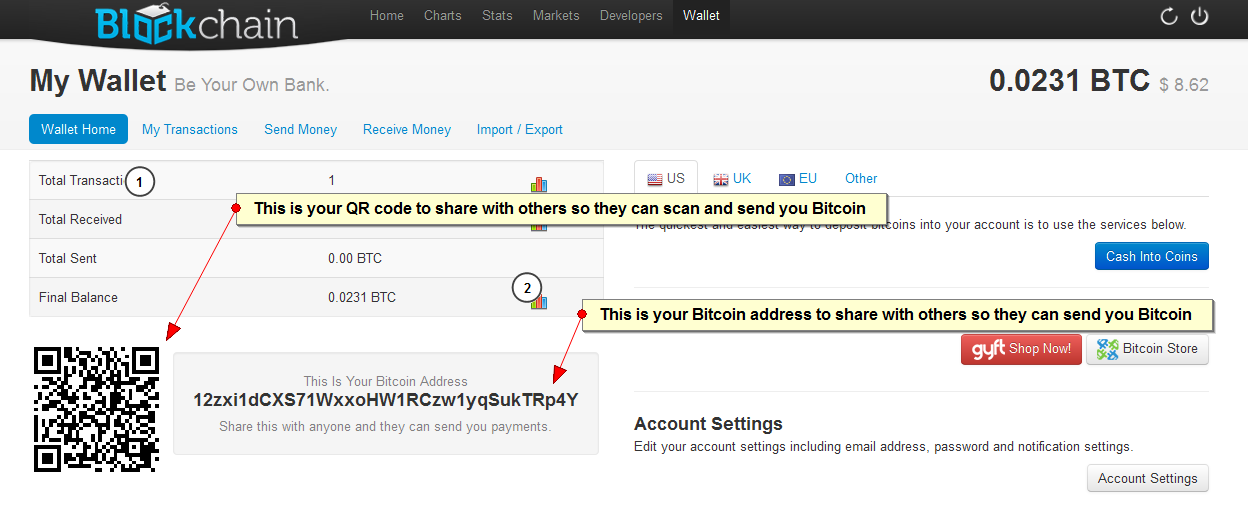Open chart icon in Final Balance row
The image size is (1248, 512).
coord(539,300)
